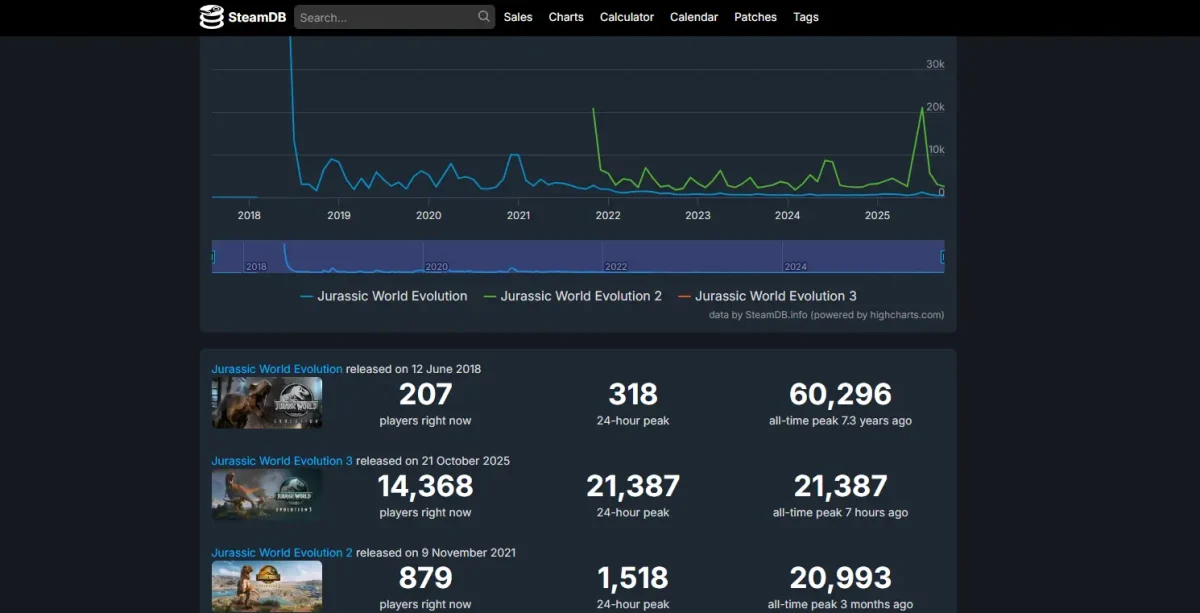Click the Jurassic World Evolution 2 thumbnail
1200x613 pixels.
pyautogui.click(x=267, y=586)
